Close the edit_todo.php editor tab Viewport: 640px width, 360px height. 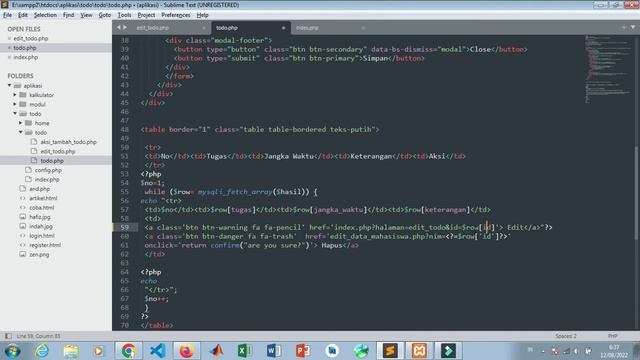[204, 28]
